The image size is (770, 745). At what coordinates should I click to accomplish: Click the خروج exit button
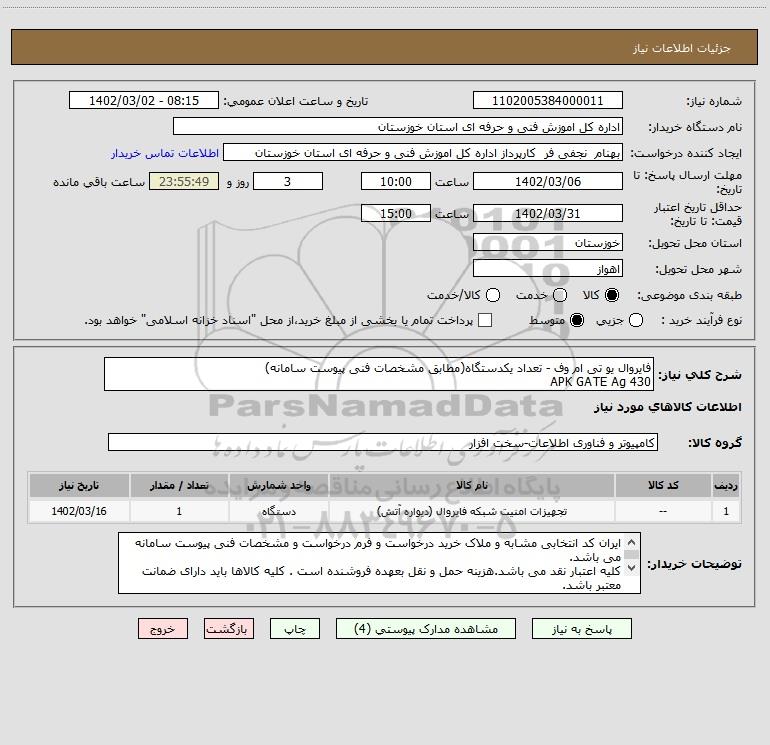tap(163, 629)
